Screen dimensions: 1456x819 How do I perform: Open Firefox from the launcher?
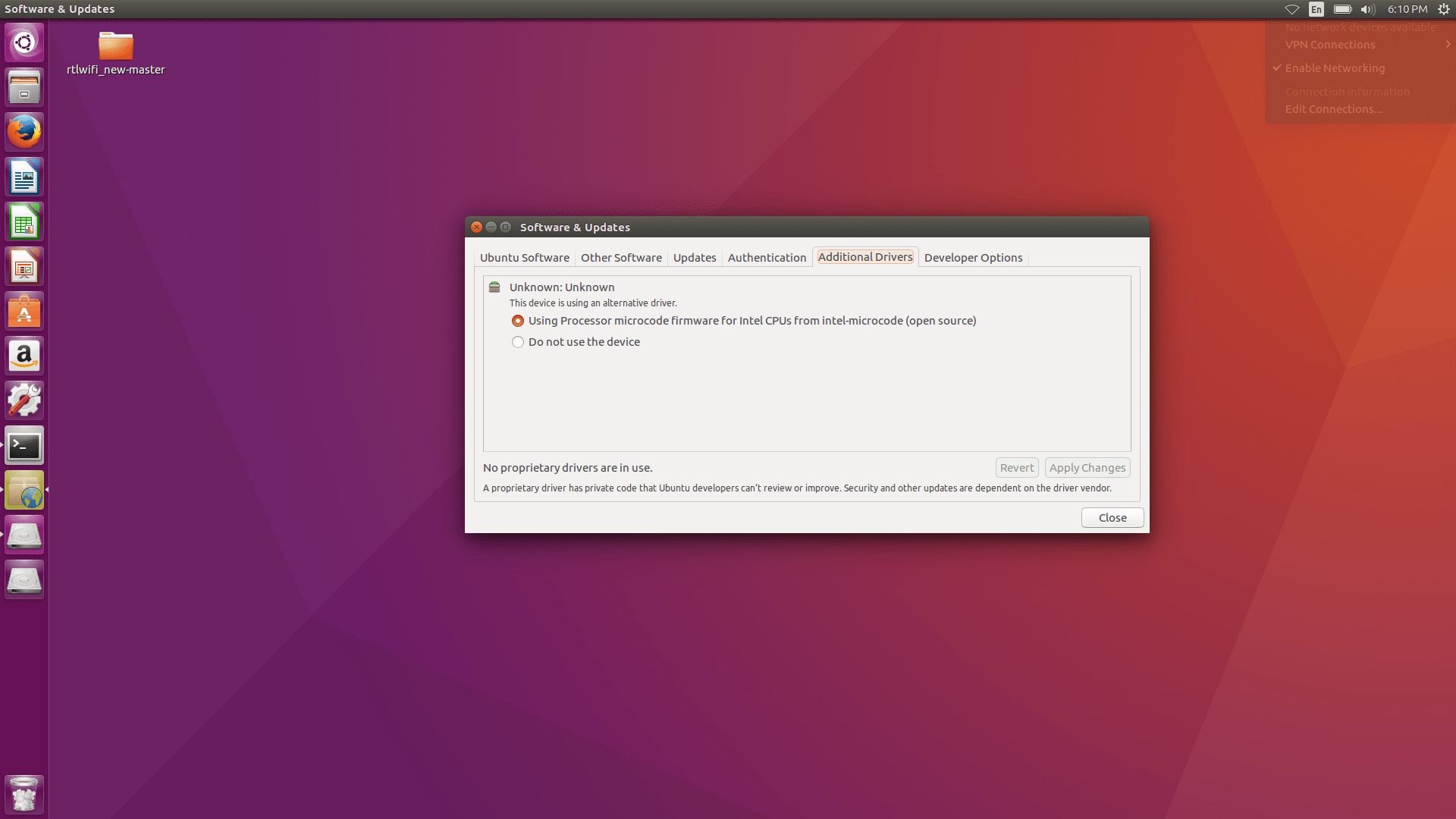tap(24, 130)
